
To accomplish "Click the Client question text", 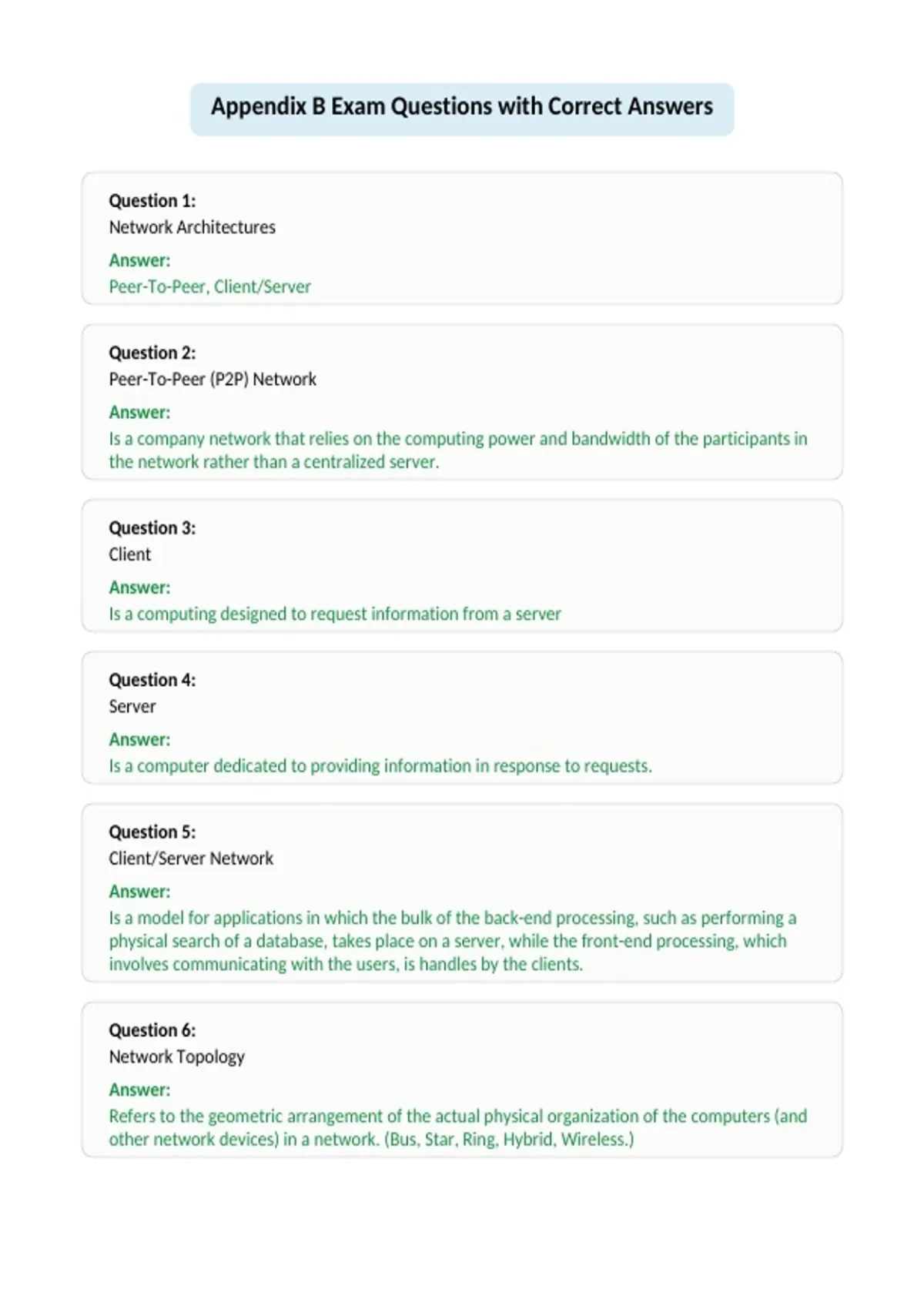I will coord(130,554).
